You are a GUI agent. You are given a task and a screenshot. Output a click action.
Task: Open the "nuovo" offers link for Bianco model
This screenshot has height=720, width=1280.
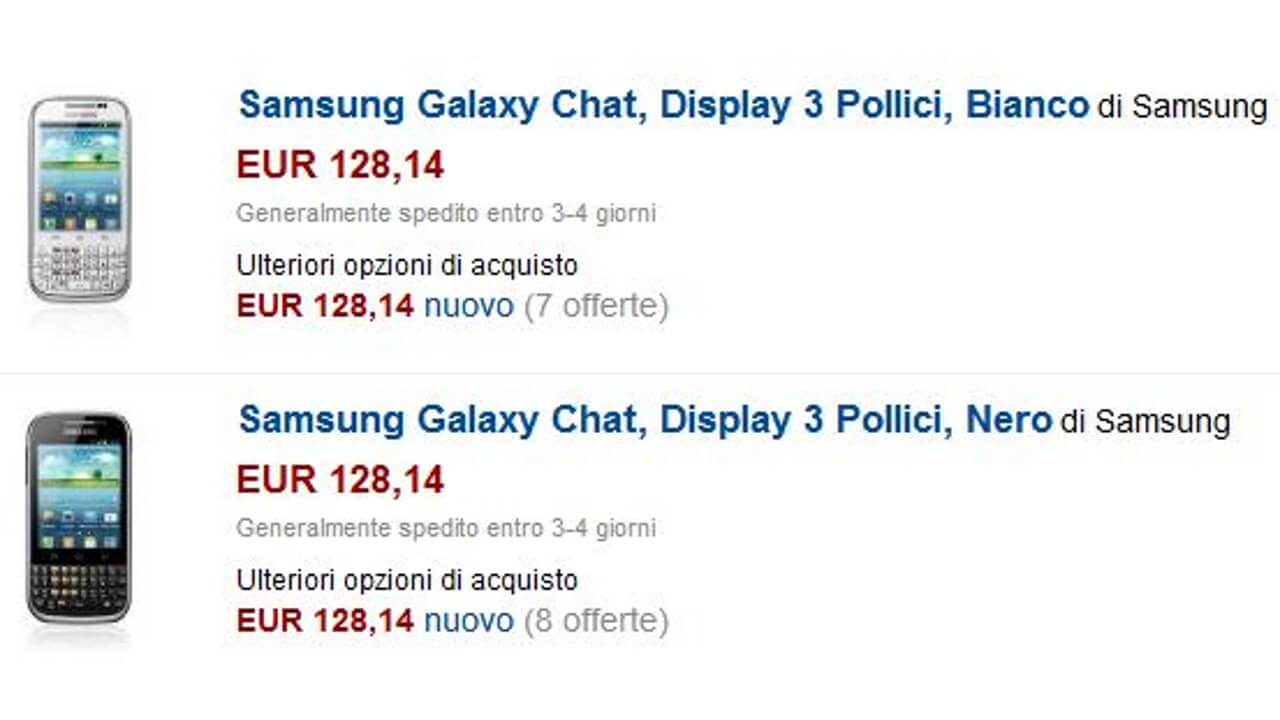[x=468, y=306]
